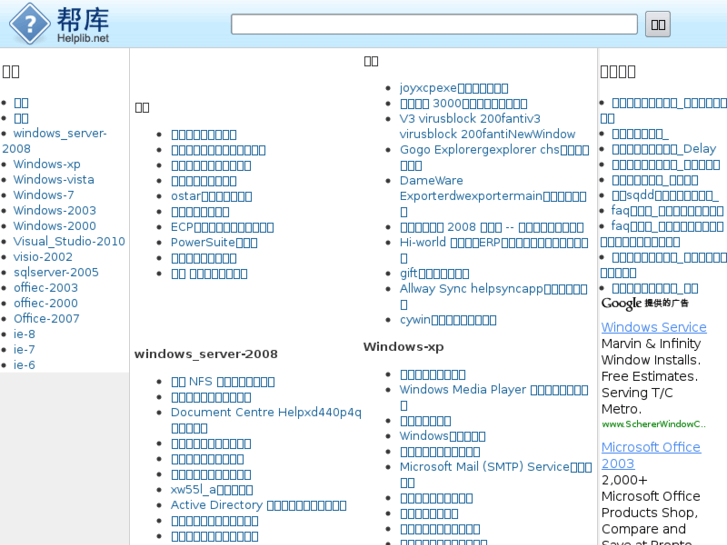Open the Hi-world ERP article link

pos(494,250)
